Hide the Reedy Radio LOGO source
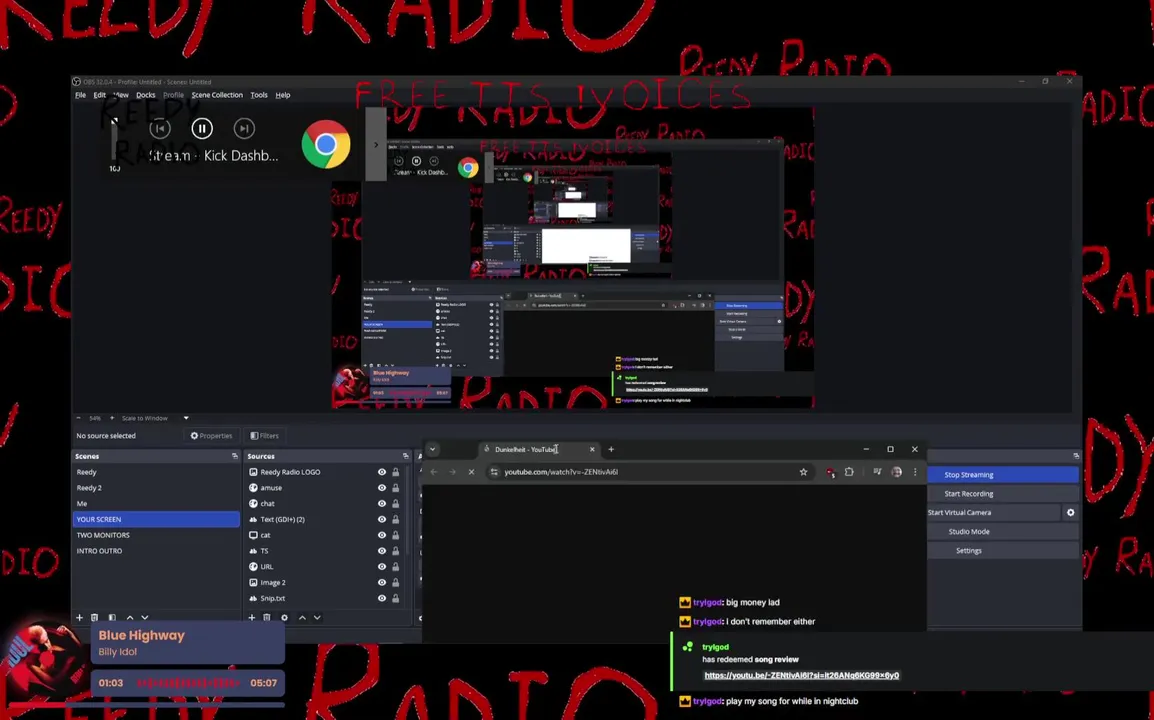 [x=381, y=472]
